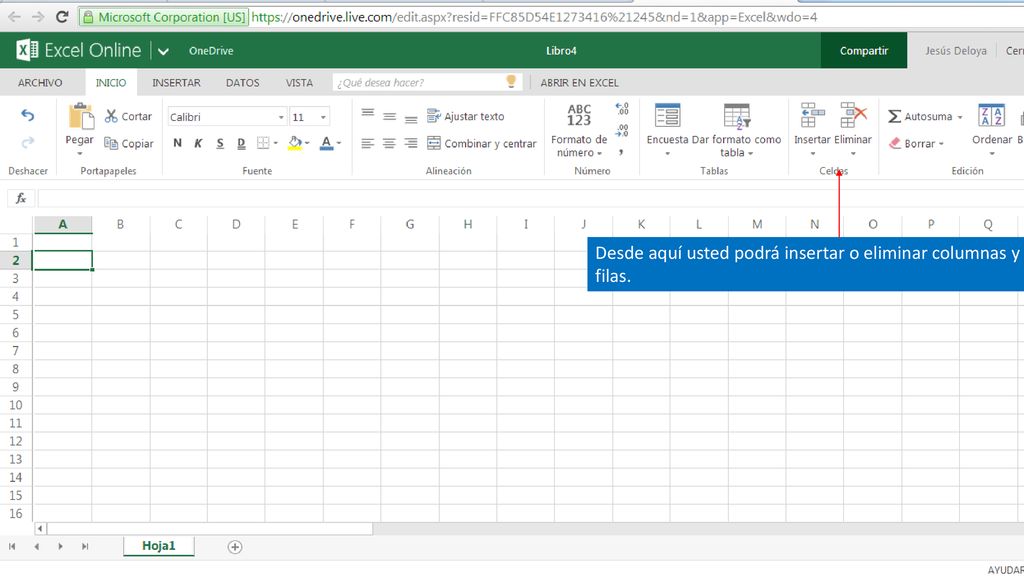Click ABRIR EN EXCEL
This screenshot has height=576, width=1024.
tap(579, 83)
